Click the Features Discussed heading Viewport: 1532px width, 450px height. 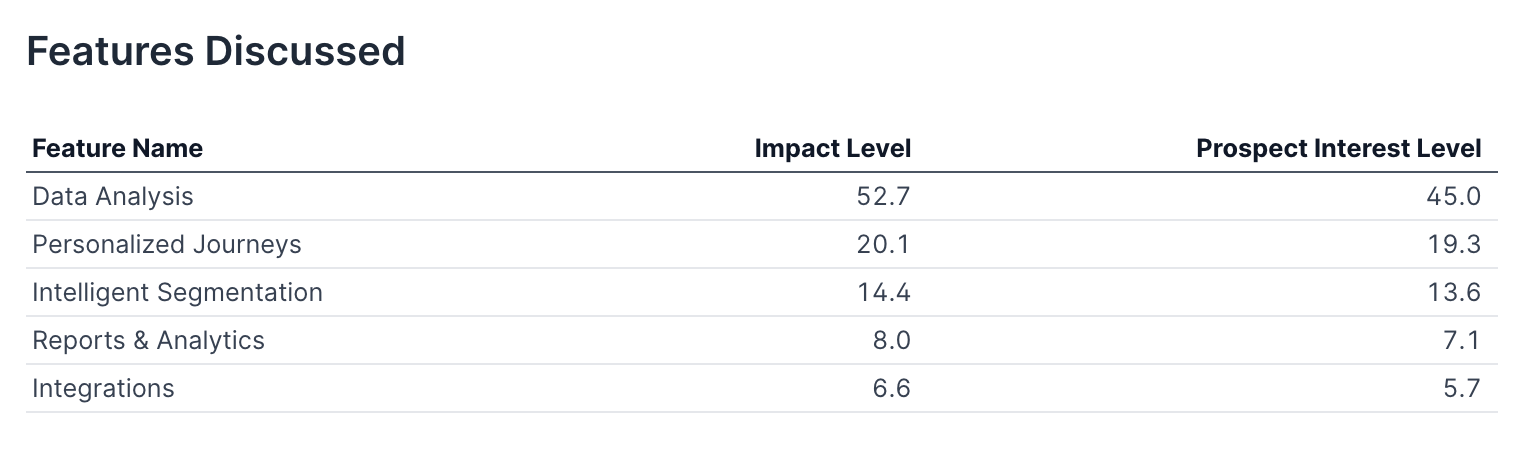click(x=215, y=51)
